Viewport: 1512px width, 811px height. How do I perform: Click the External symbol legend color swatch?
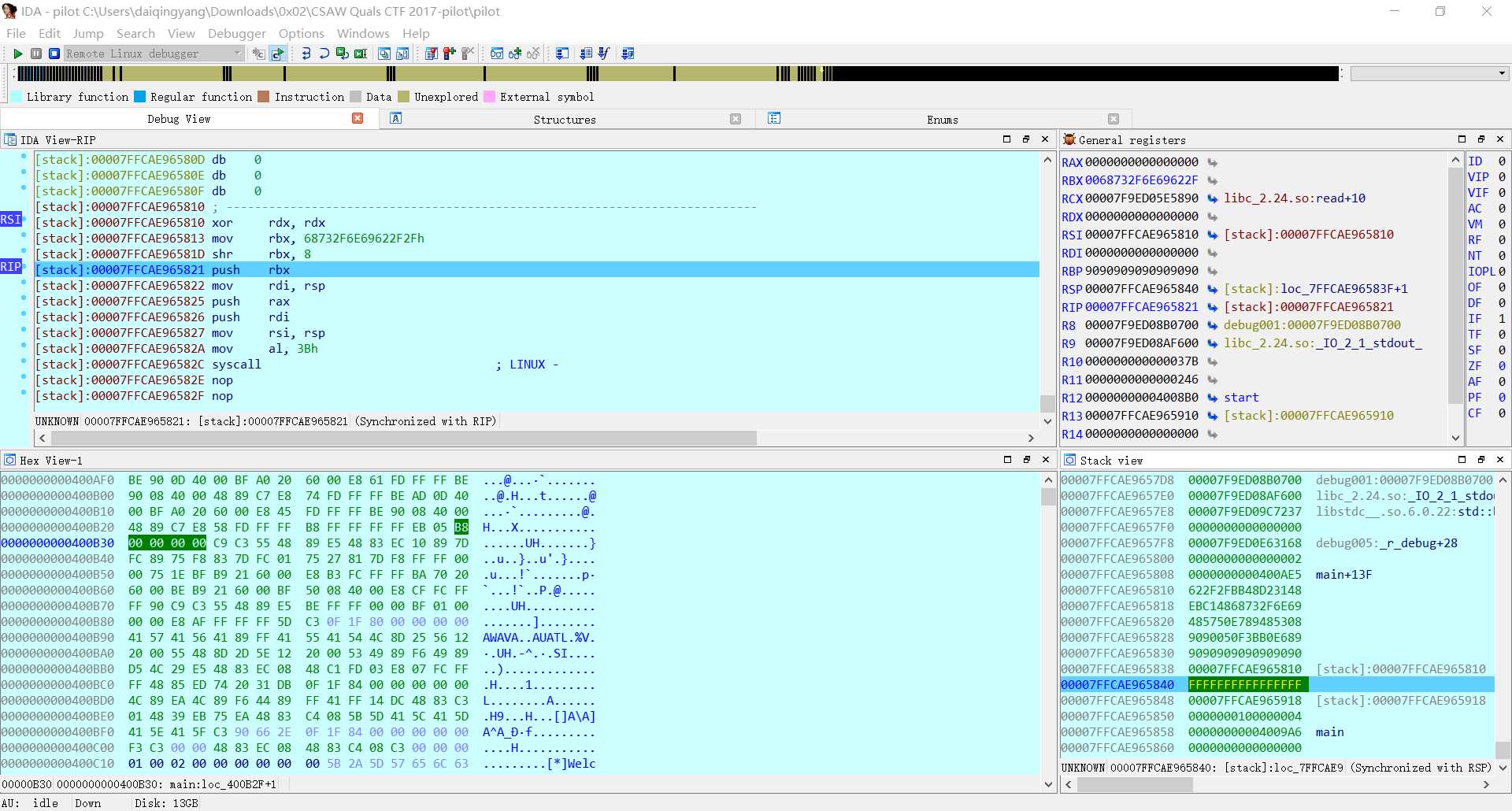point(489,97)
